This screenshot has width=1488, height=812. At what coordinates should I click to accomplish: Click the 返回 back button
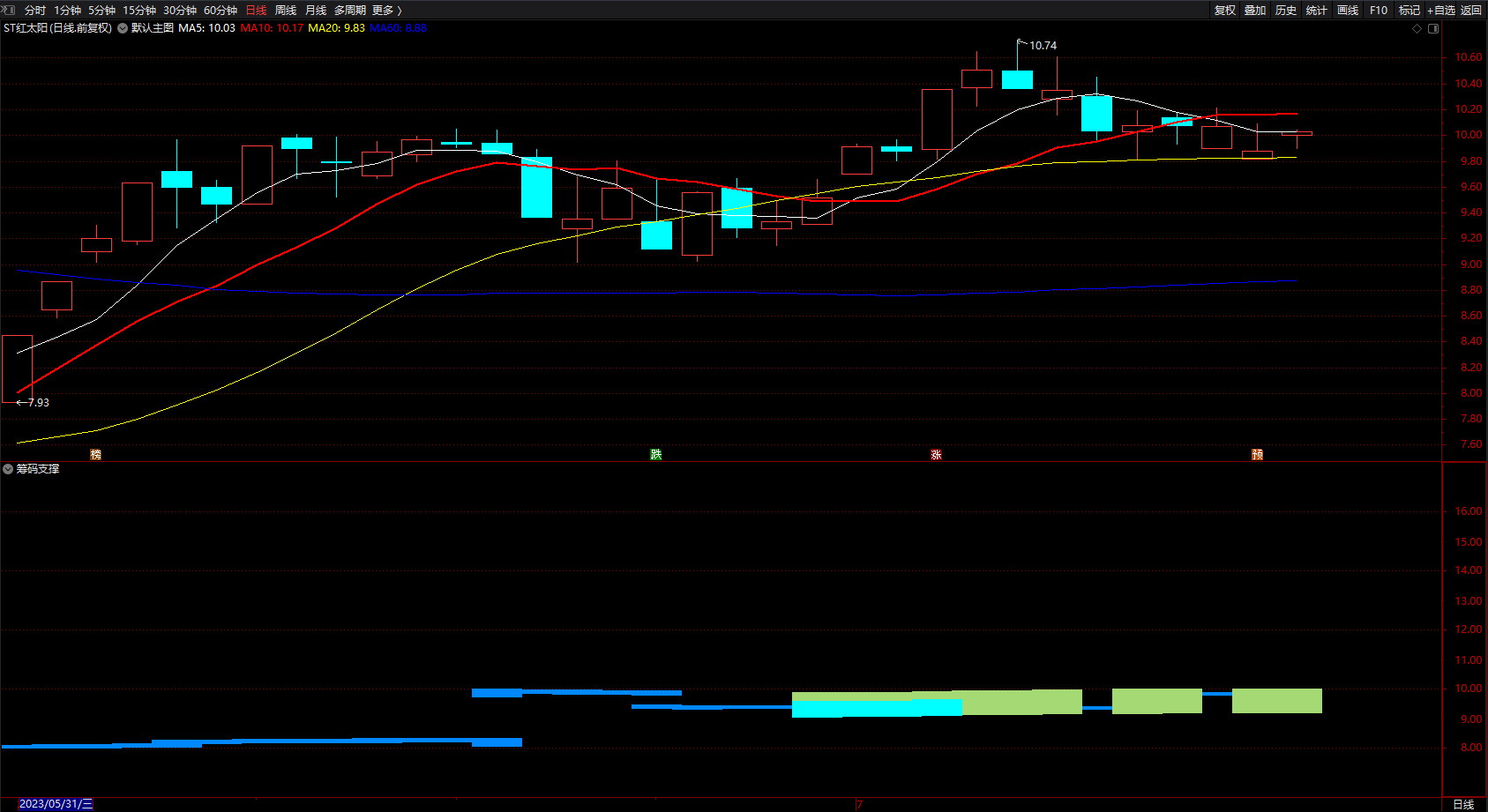click(x=1471, y=11)
